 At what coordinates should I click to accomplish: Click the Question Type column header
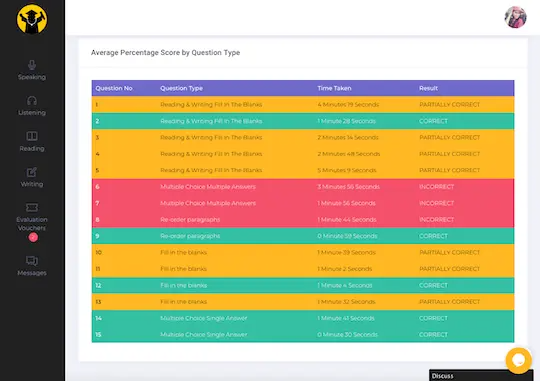[181, 88]
